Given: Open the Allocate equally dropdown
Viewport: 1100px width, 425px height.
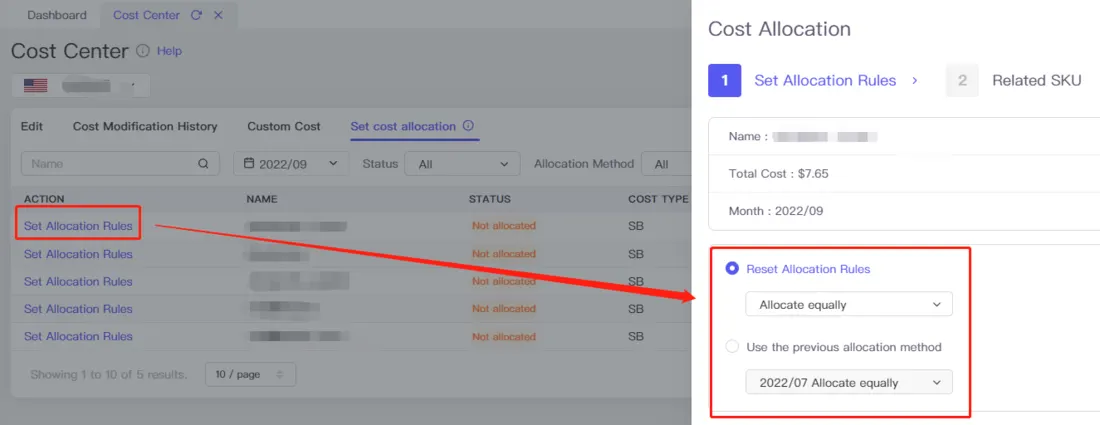Looking at the screenshot, I should (849, 305).
